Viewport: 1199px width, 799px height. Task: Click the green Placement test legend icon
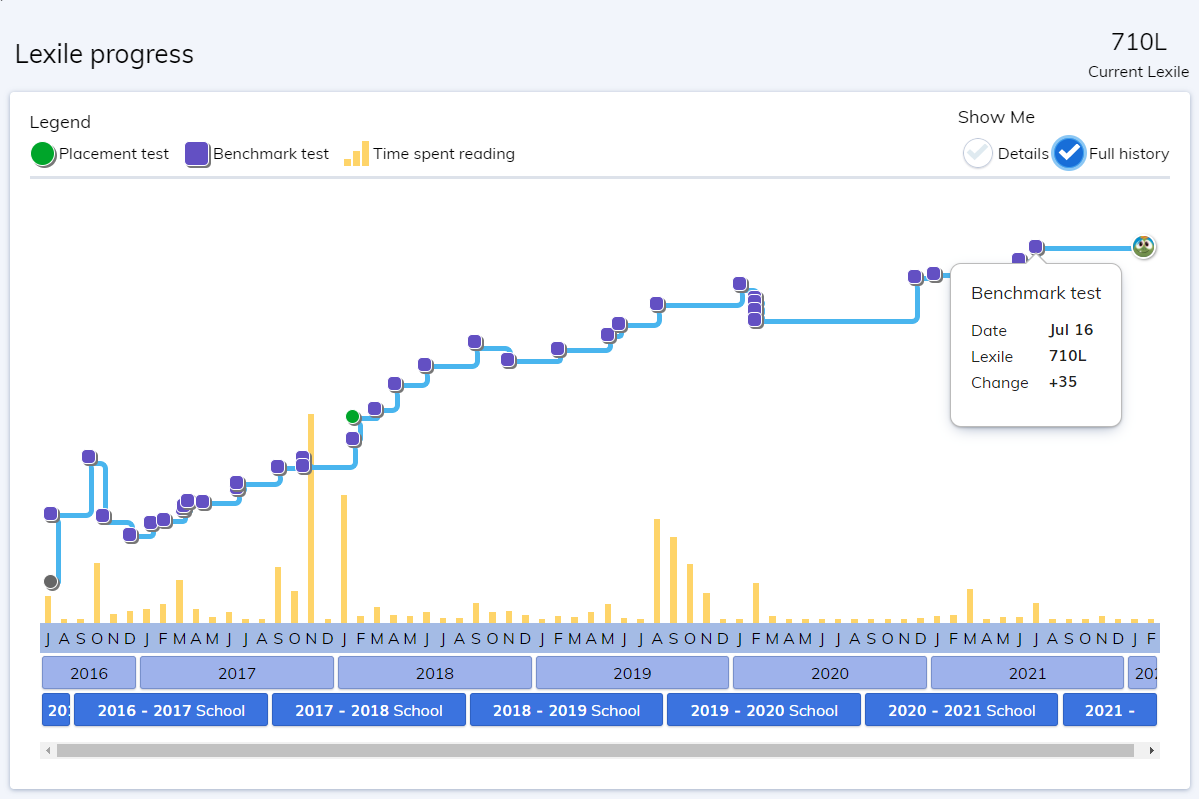[43, 154]
